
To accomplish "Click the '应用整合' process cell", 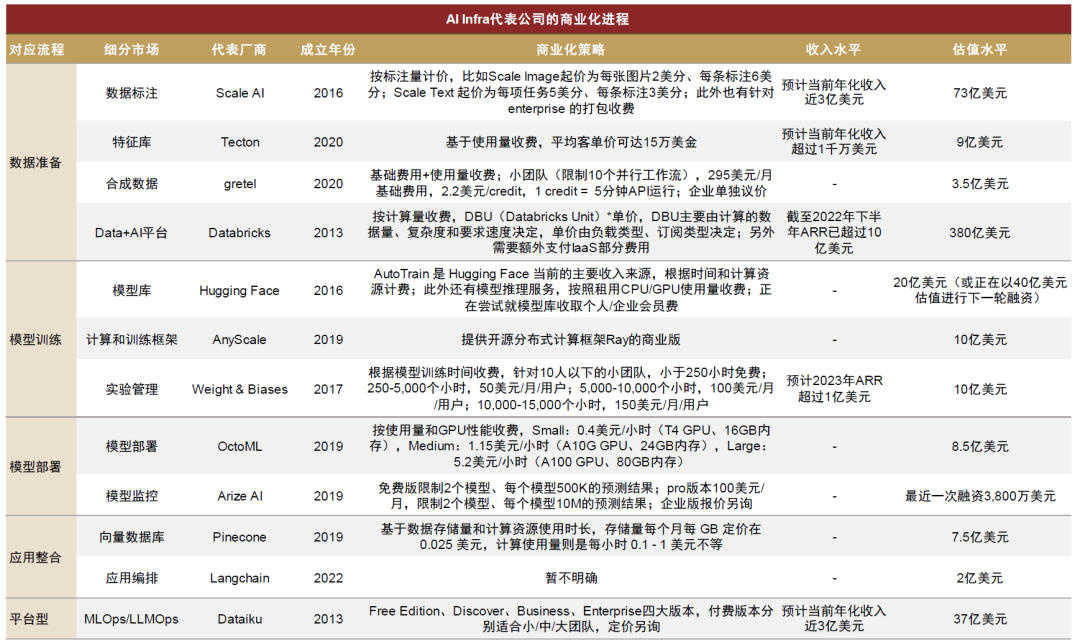I will [36, 557].
